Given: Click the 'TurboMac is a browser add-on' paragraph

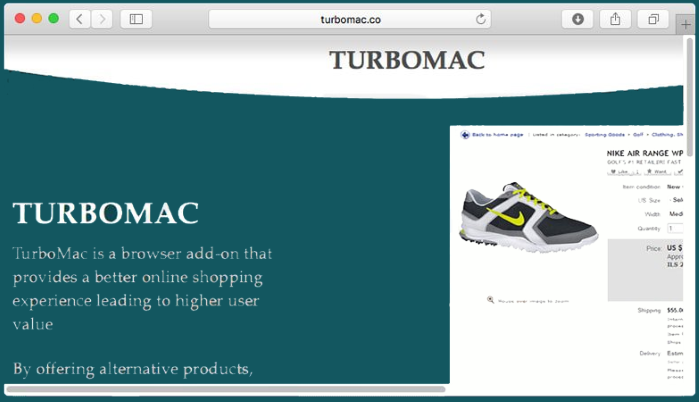Looking at the screenshot, I should pyautogui.click(x=142, y=289).
